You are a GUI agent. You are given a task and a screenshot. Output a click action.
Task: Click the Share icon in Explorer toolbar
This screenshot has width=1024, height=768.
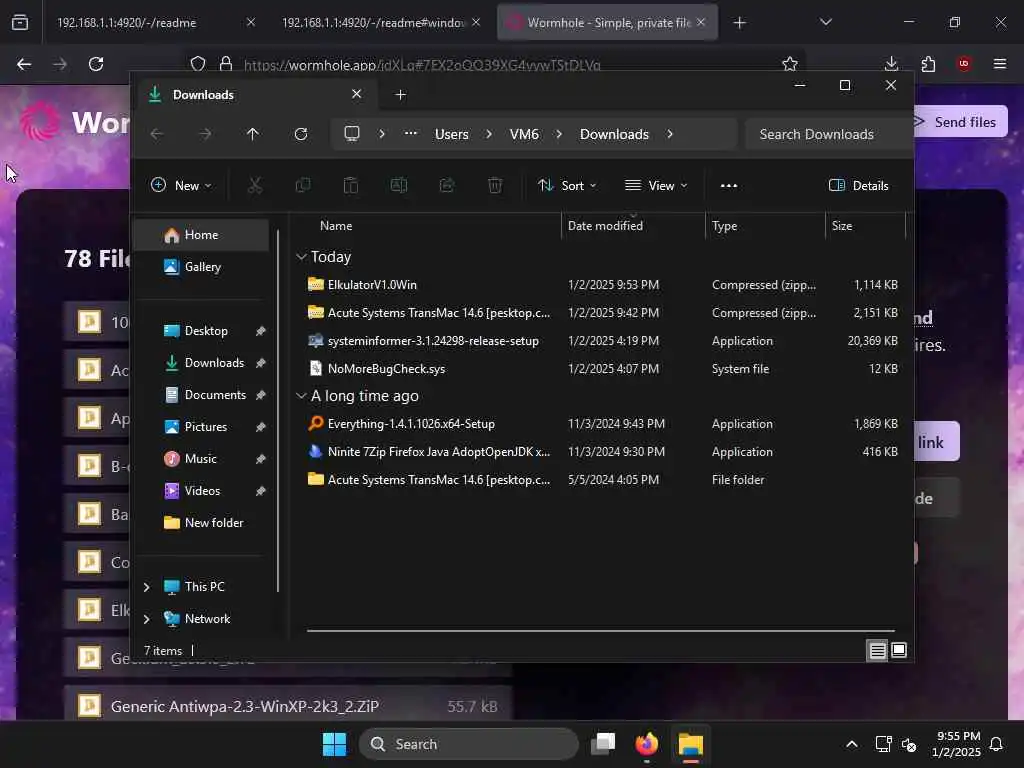click(447, 185)
